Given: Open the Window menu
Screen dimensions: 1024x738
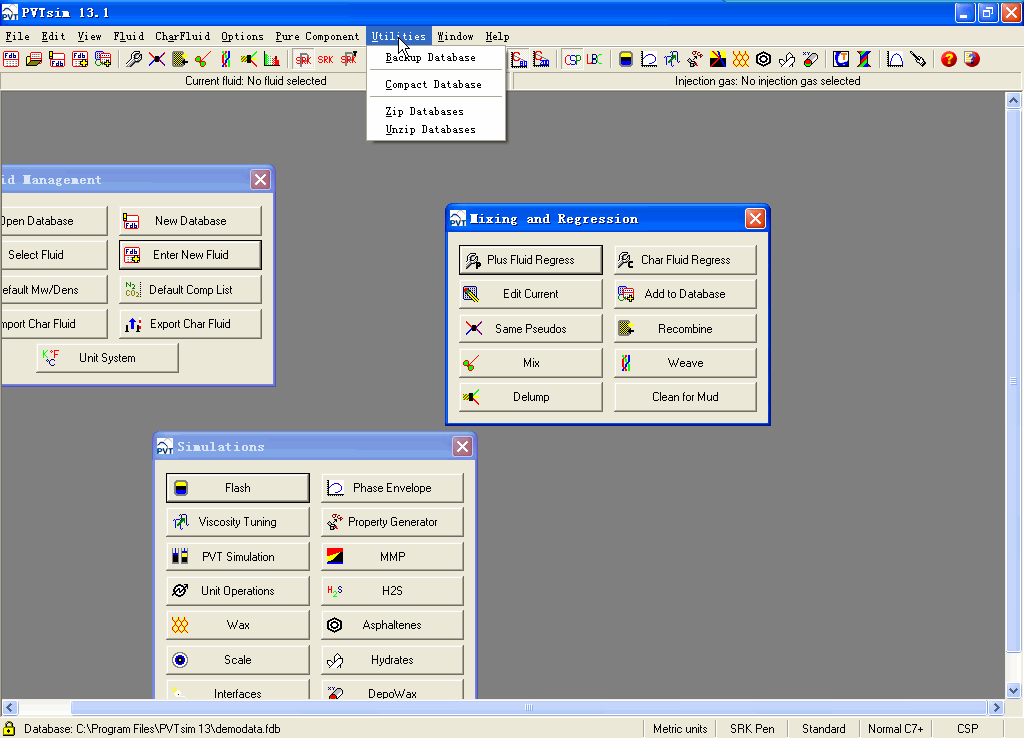Looking at the screenshot, I should click(455, 37).
